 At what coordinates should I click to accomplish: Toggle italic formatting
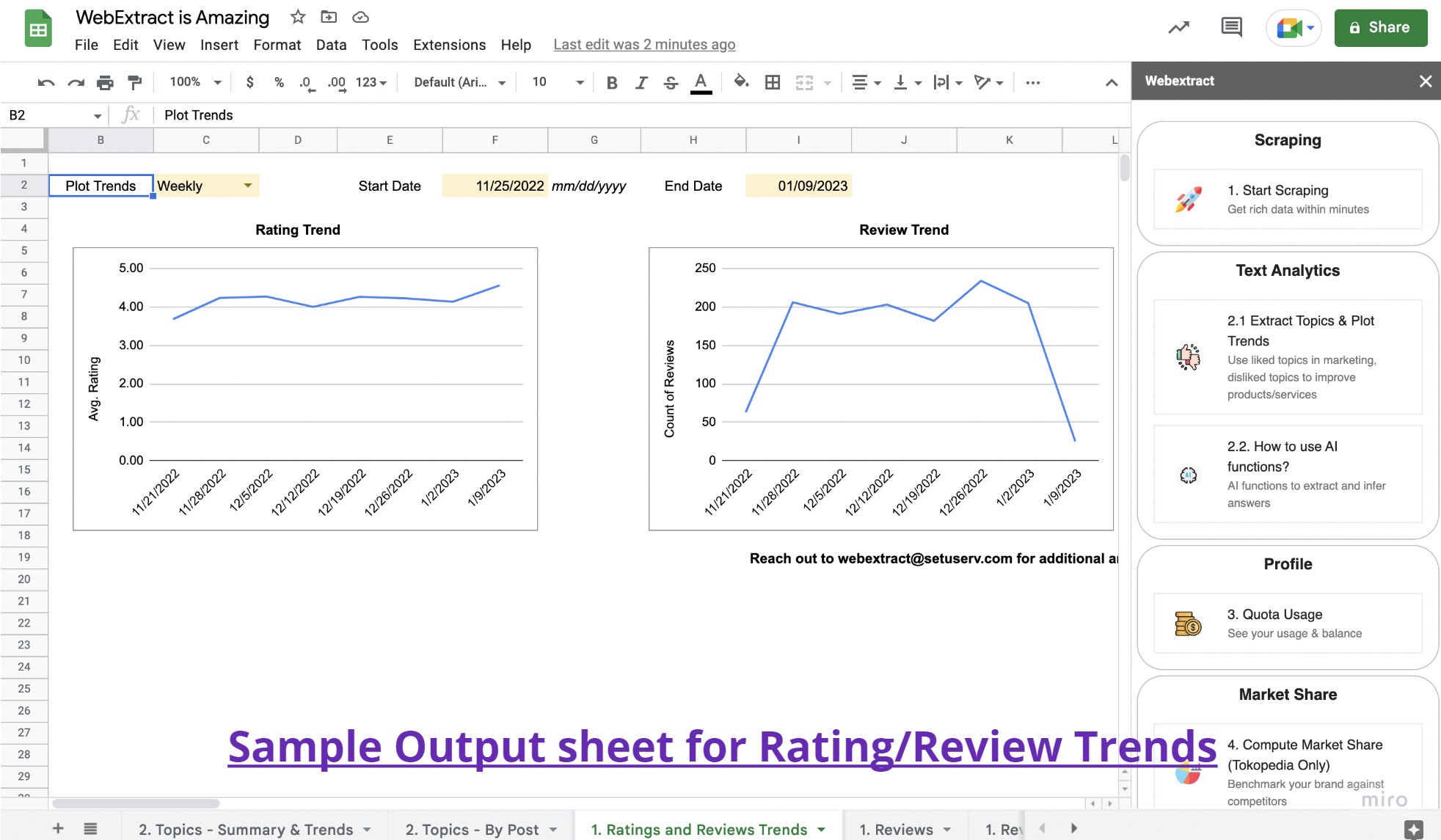pos(641,82)
